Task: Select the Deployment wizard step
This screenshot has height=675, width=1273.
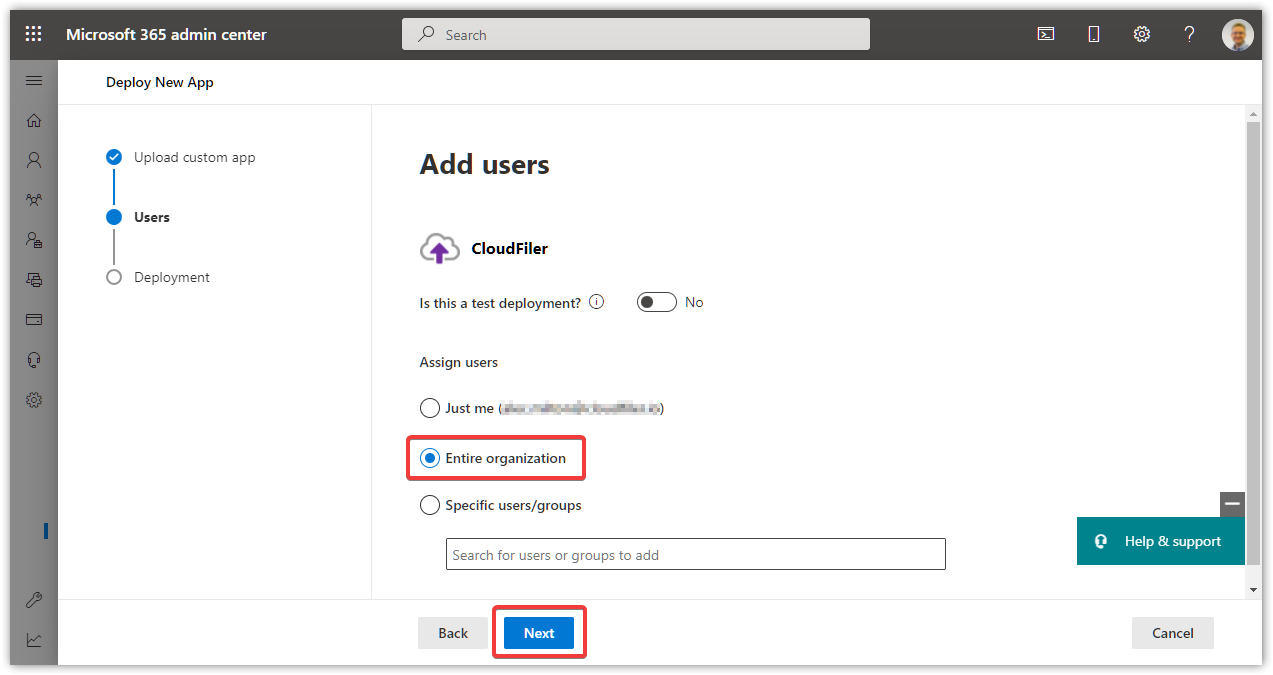Action: tap(158, 277)
